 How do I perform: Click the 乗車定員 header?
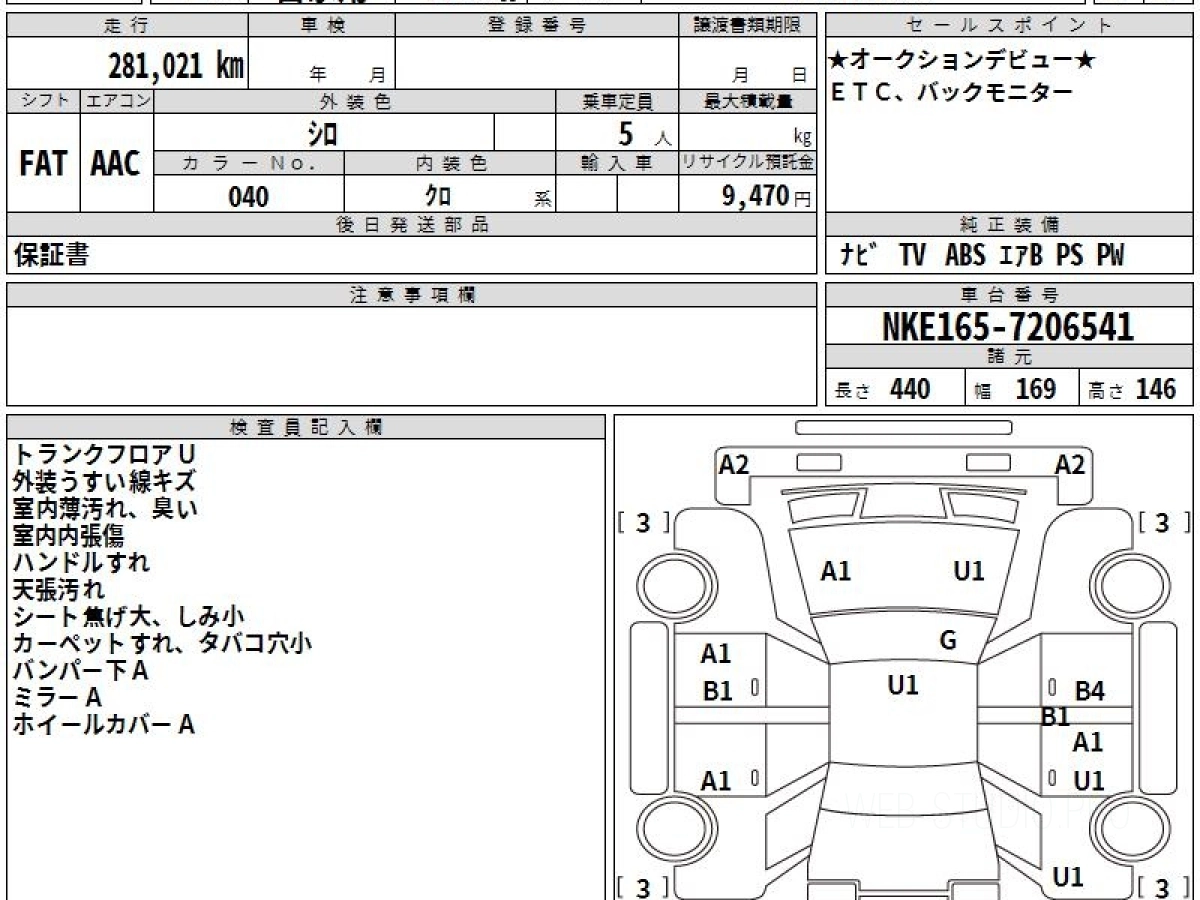[x=617, y=101]
